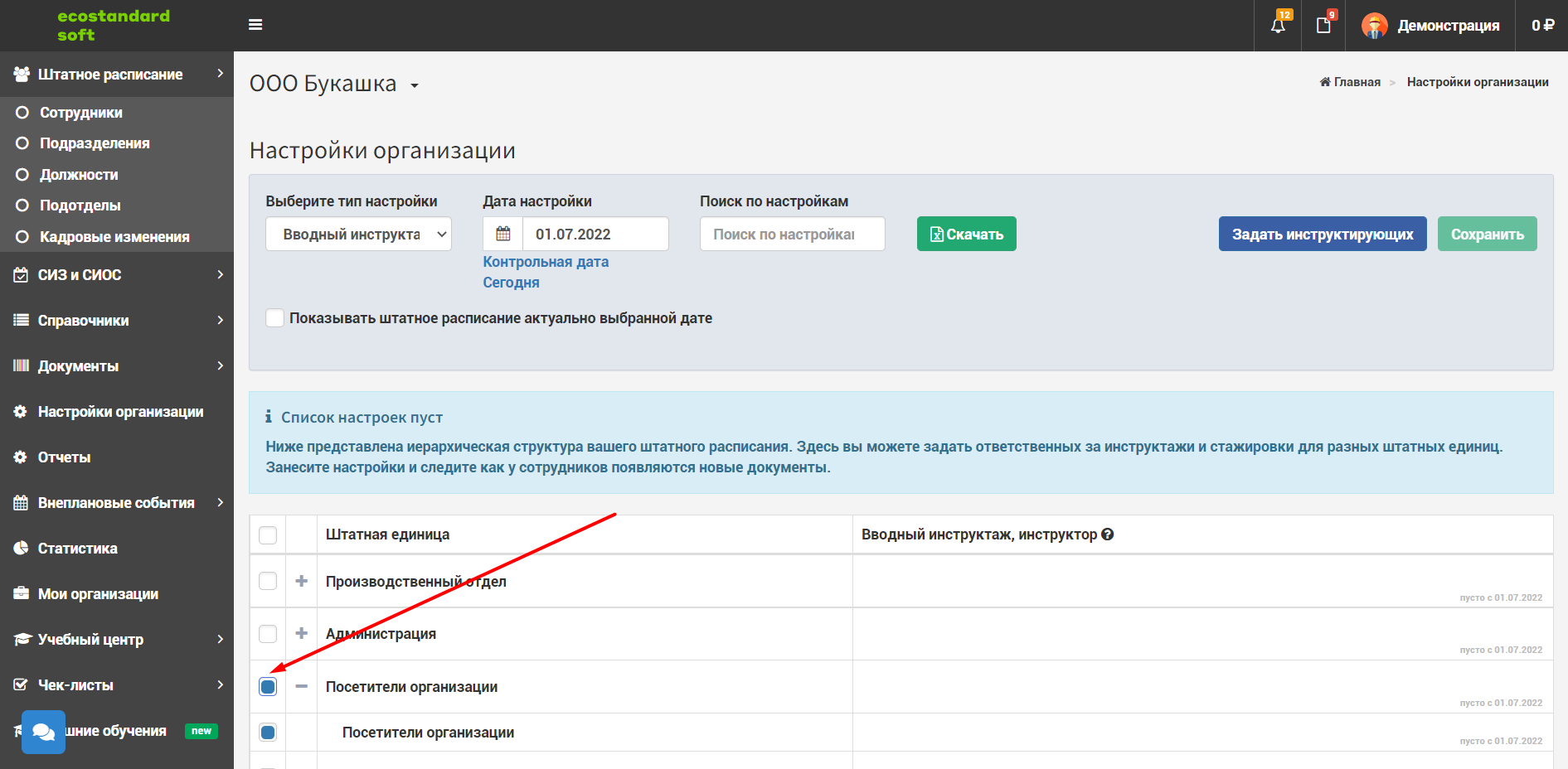Click the green Скачать button
The image size is (1568, 769).
pos(967,234)
